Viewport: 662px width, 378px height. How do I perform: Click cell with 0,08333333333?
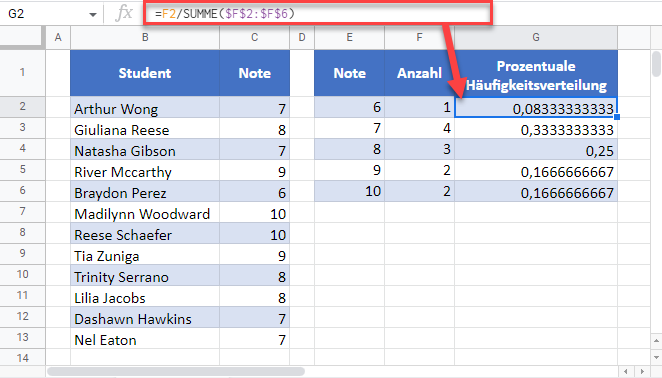click(536, 107)
